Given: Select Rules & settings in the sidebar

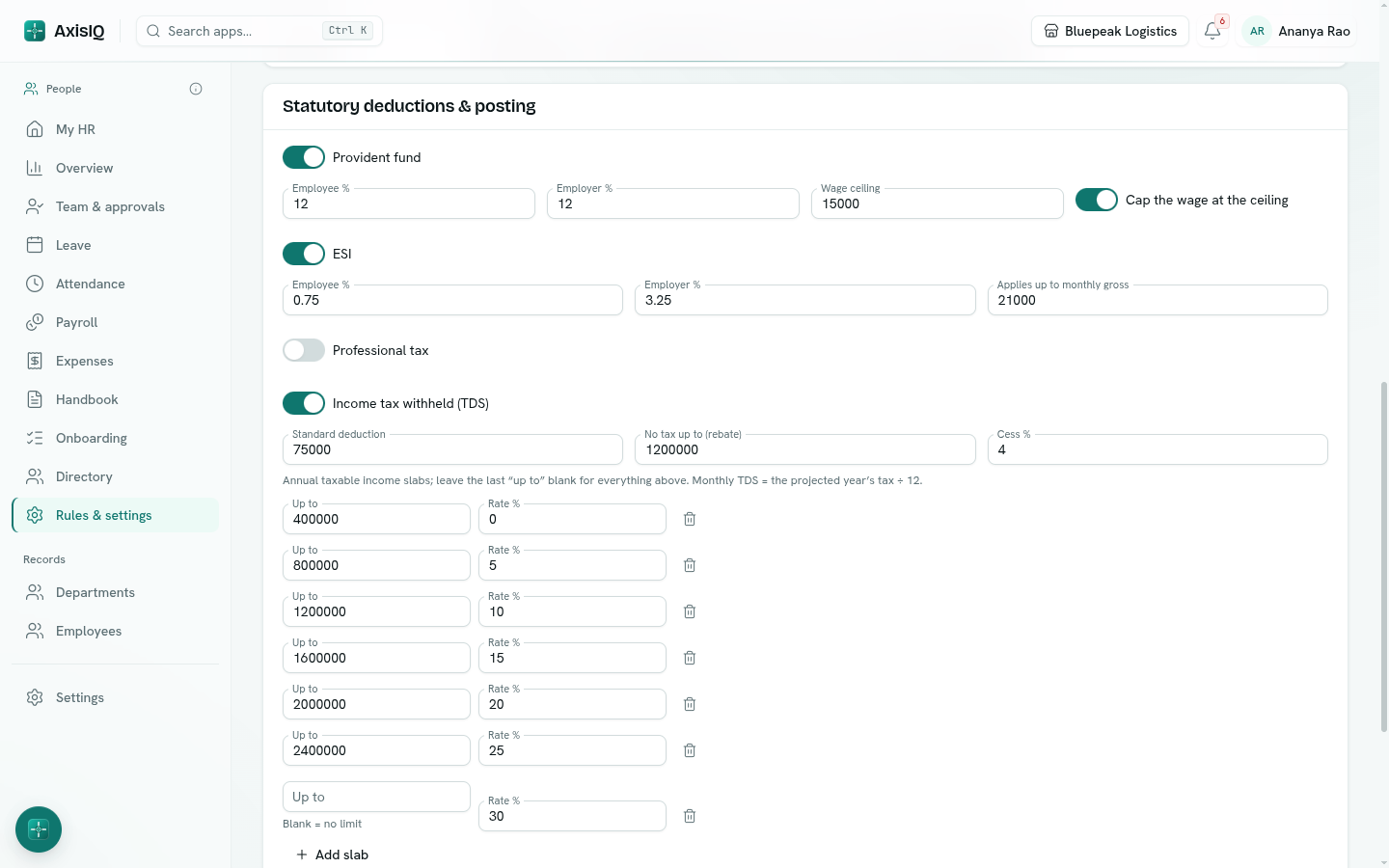Looking at the screenshot, I should coord(115,515).
